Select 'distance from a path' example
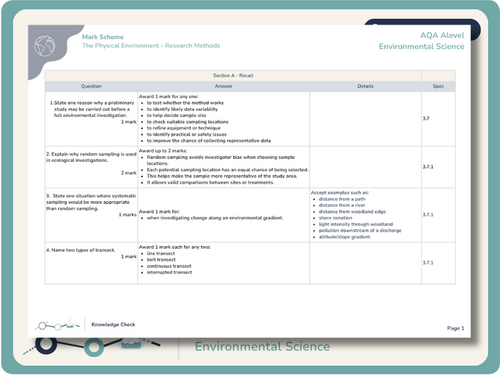This screenshot has width=500, height=375. [342, 199]
